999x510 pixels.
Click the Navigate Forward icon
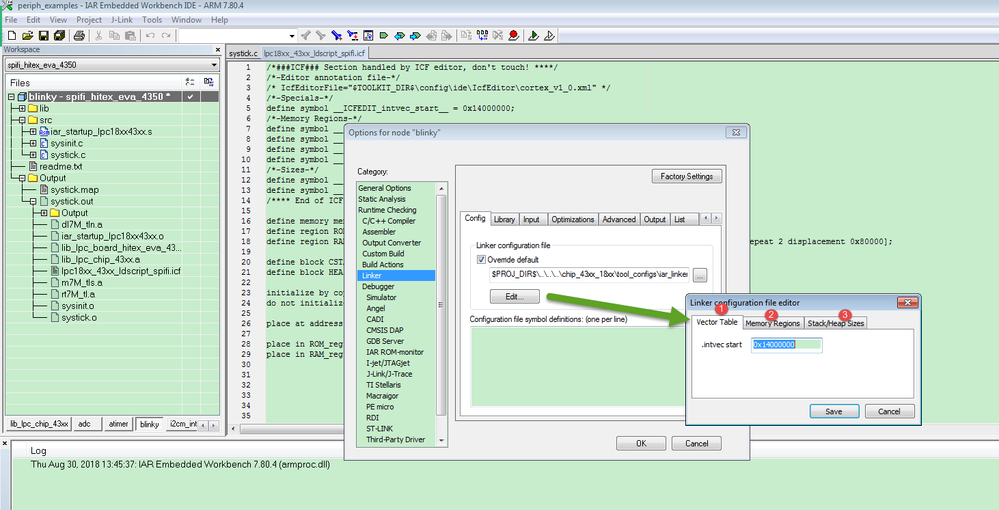(448, 36)
